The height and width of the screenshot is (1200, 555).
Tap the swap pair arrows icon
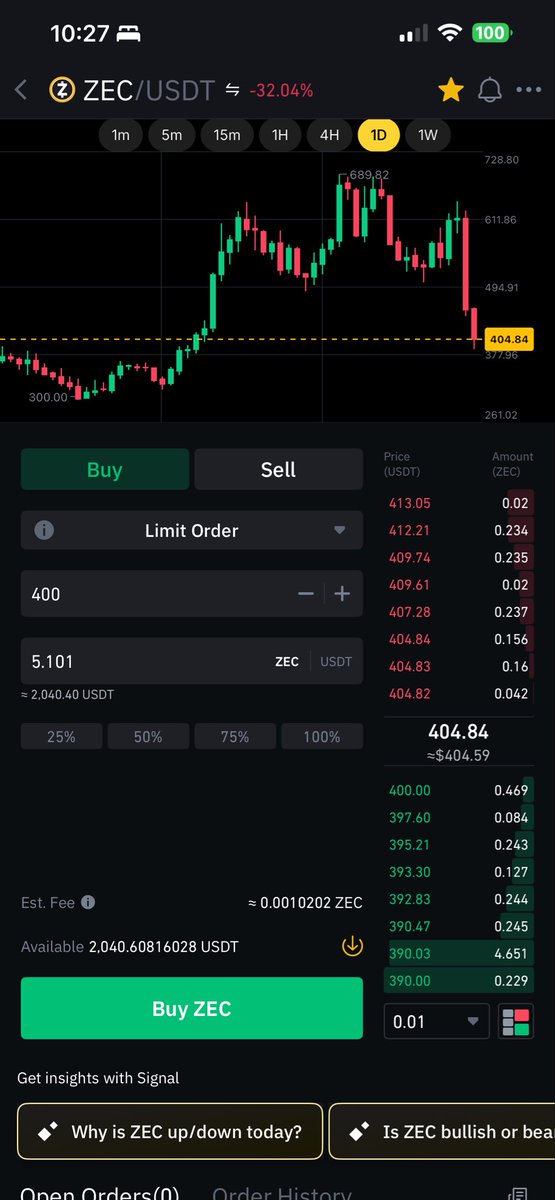233,90
